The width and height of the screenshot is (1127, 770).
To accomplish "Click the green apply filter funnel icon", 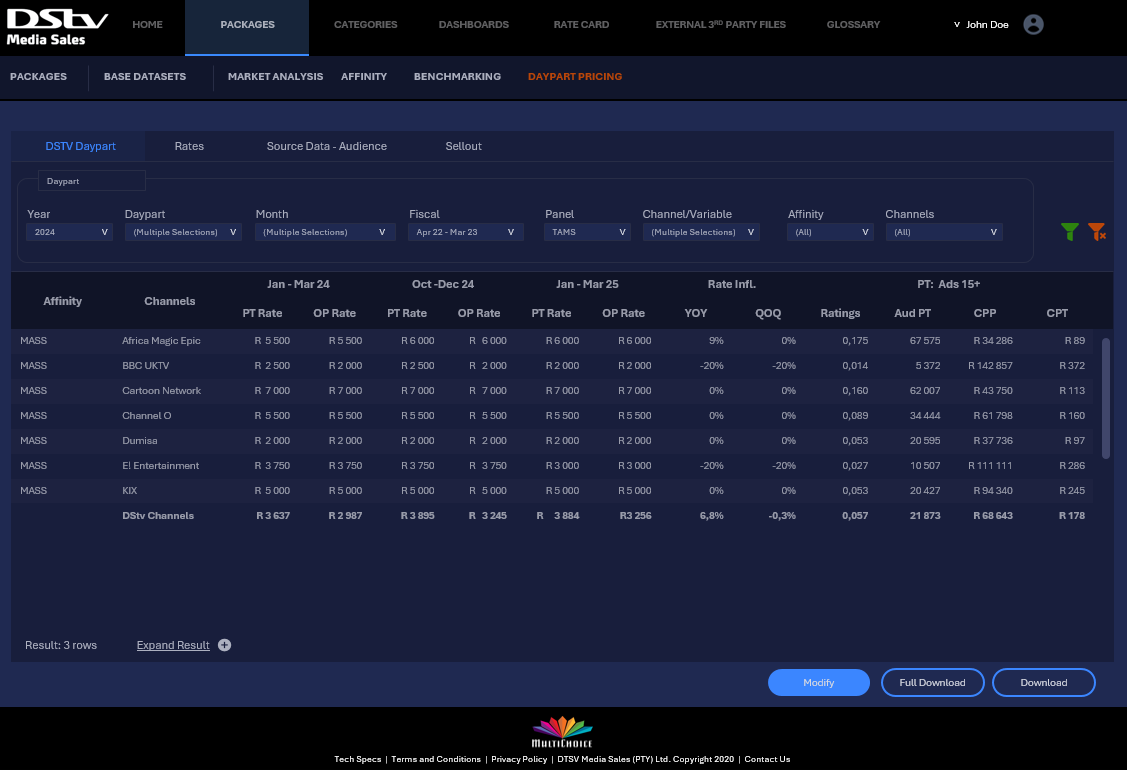I will click(x=1070, y=232).
